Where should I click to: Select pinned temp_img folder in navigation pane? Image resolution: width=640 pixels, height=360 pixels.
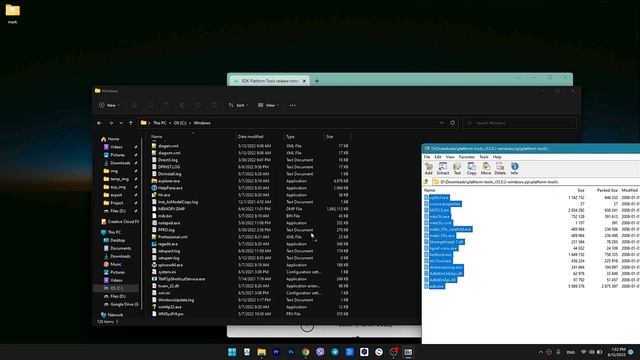tap(116, 179)
